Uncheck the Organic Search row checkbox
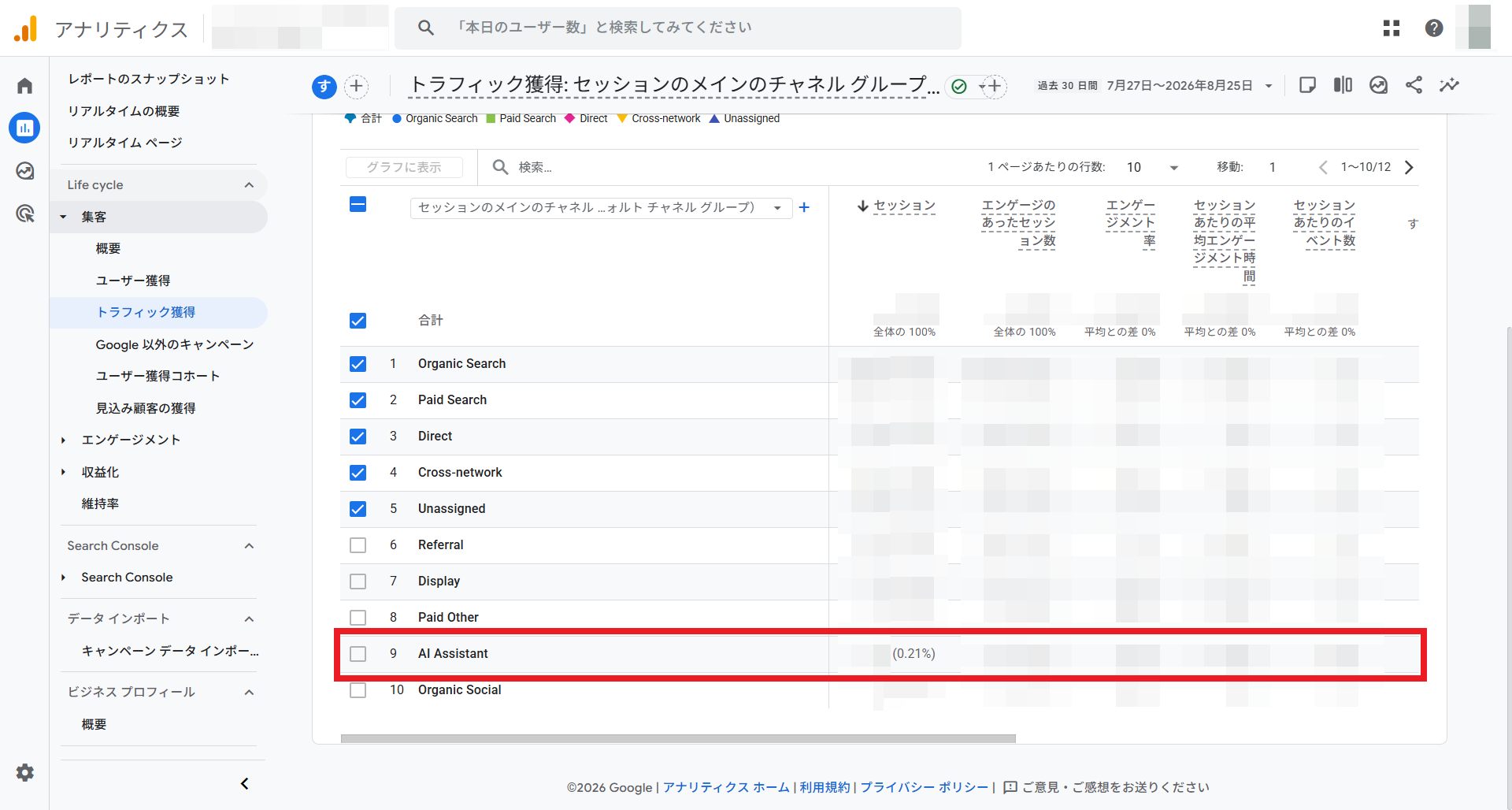 tap(358, 364)
